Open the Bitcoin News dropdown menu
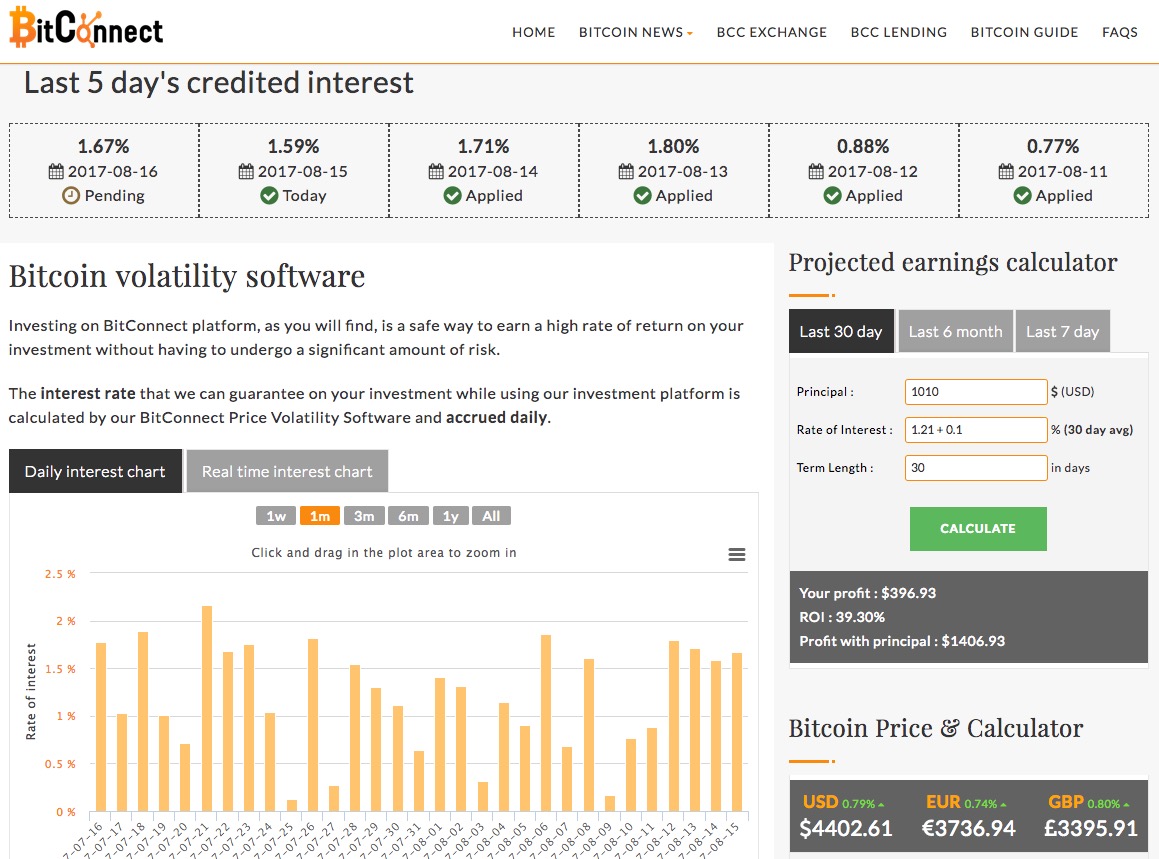The height and width of the screenshot is (859, 1159). [x=636, y=33]
